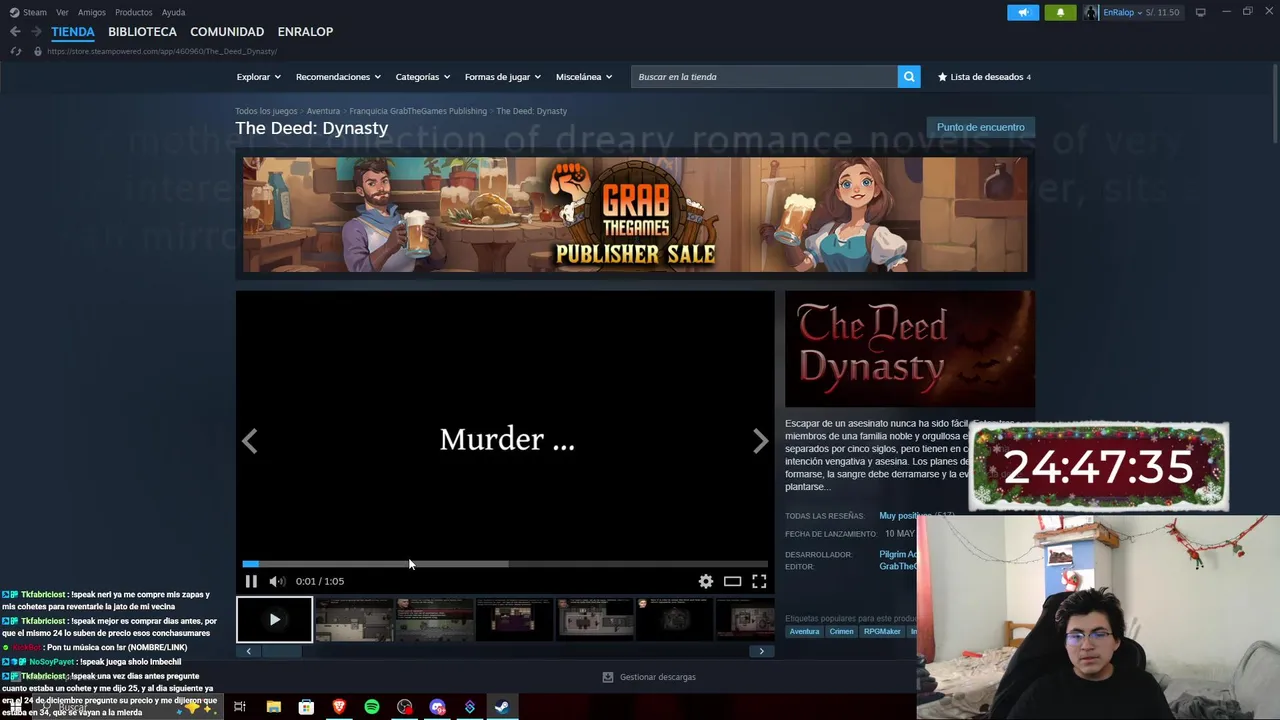Viewport: 1280px width, 720px height.
Task: Open Gestionar descargas at the bottom
Action: (x=648, y=677)
